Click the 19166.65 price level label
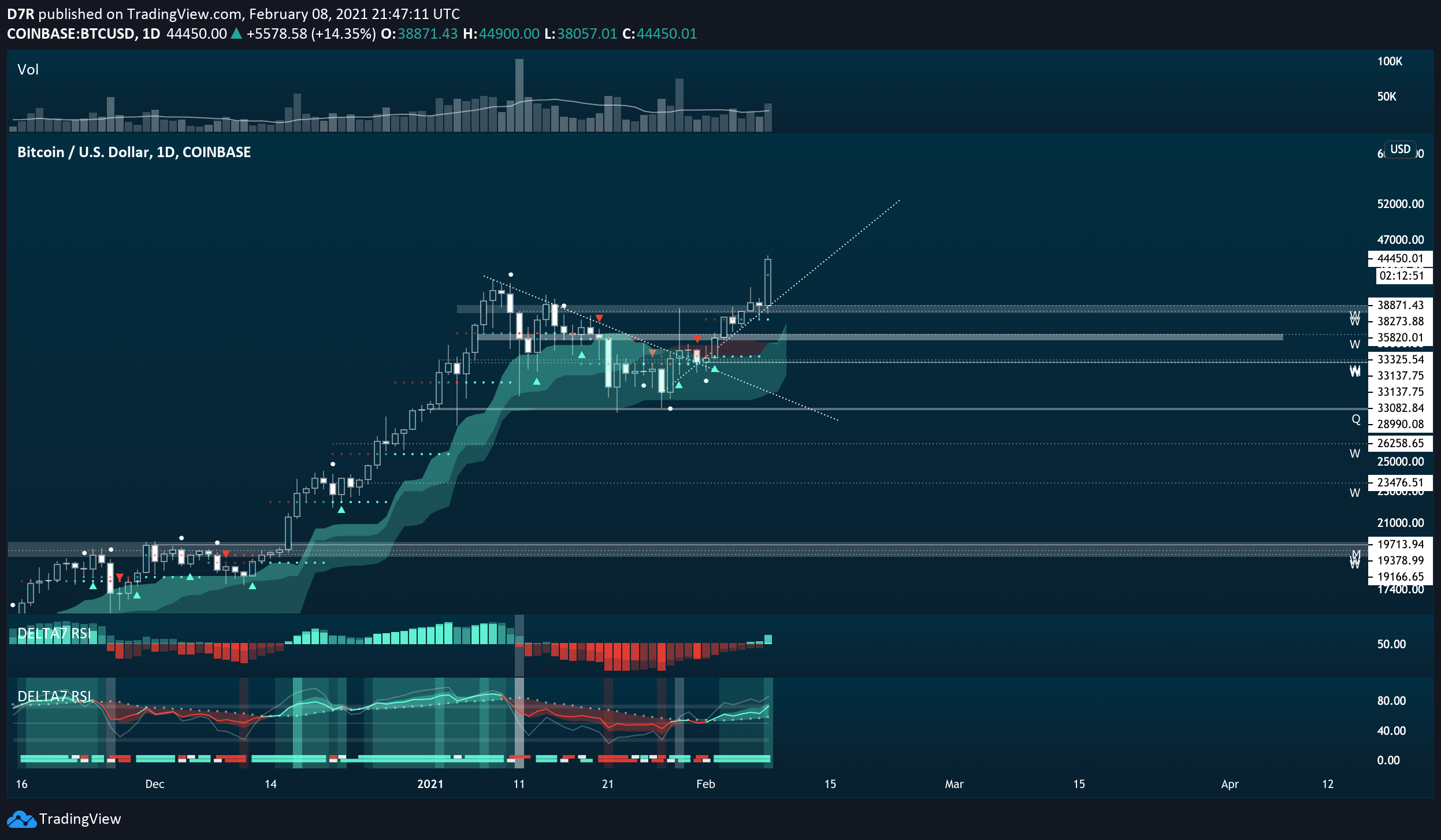Image resolution: width=1441 pixels, height=840 pixels. click(1400, 577)
